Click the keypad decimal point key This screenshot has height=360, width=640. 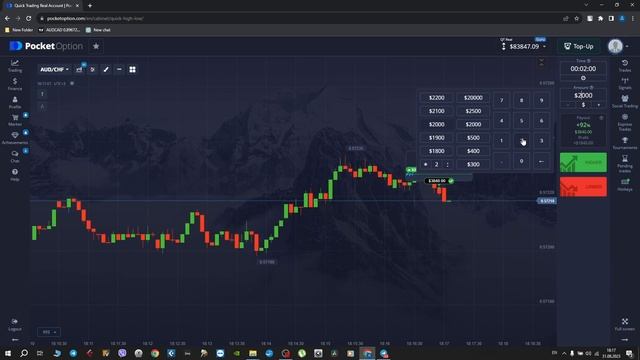click(x=502, y=161)
